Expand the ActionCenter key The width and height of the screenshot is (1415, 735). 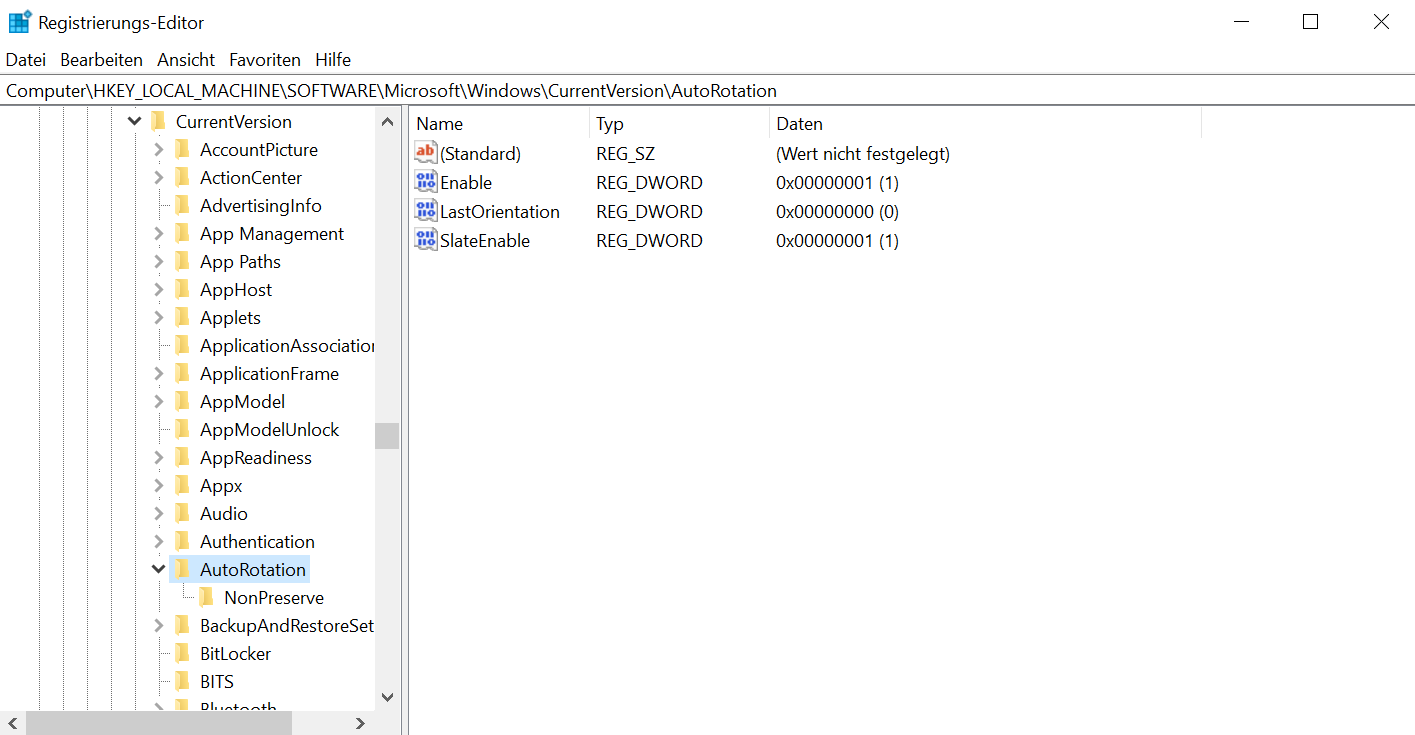(x=158, y=177)
